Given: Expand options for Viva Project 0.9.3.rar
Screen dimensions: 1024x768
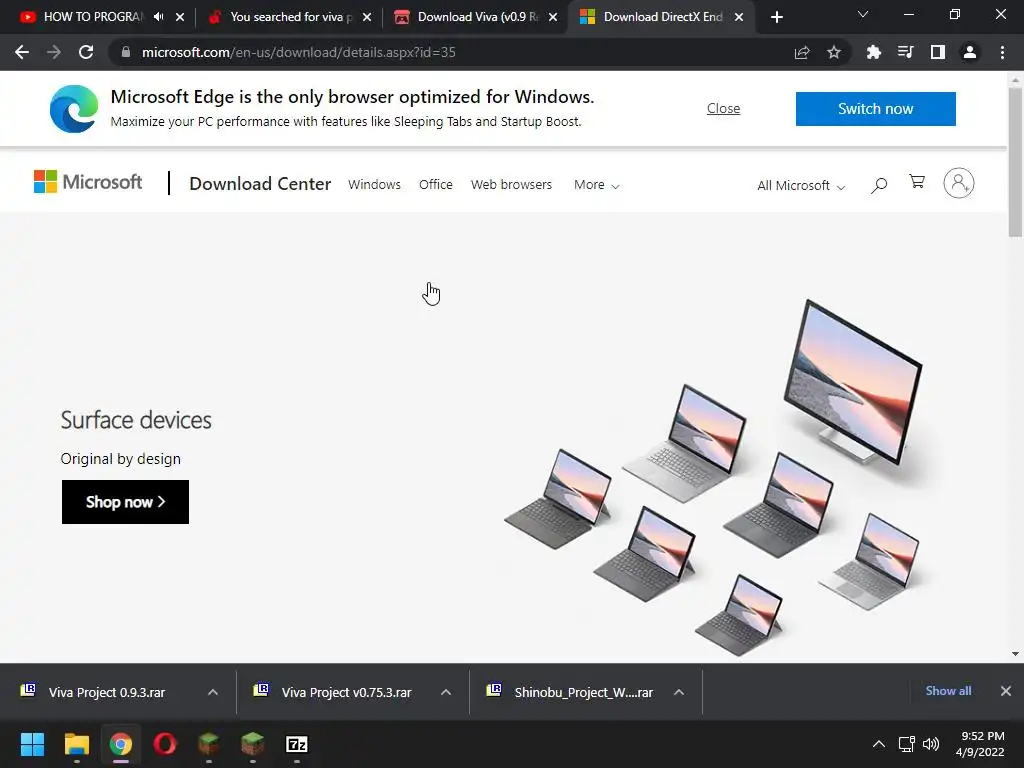Looking at the screenshot, I should click(213, 692).
